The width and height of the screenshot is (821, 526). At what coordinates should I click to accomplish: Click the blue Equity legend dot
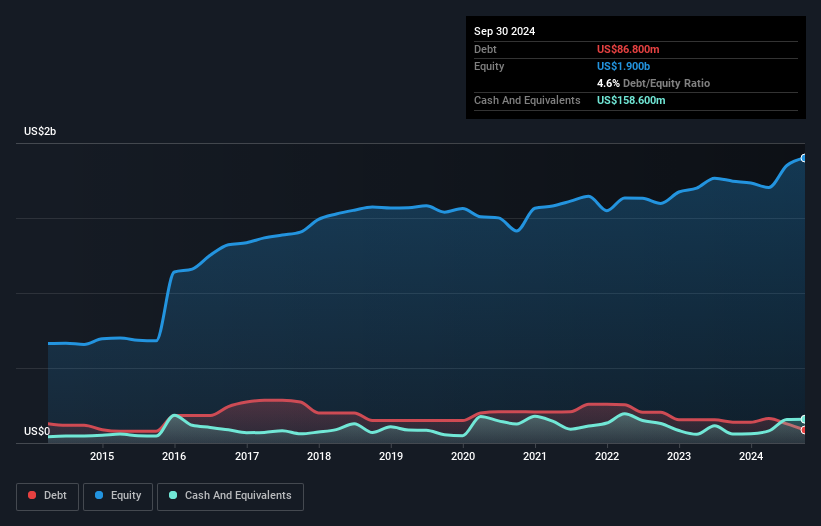pos(99,495)
